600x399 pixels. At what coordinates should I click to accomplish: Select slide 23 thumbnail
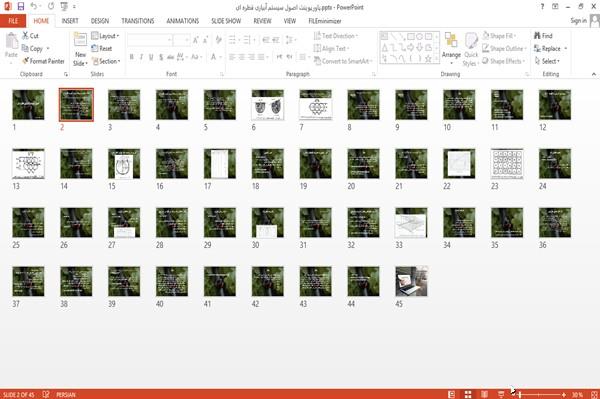(507, 164)
